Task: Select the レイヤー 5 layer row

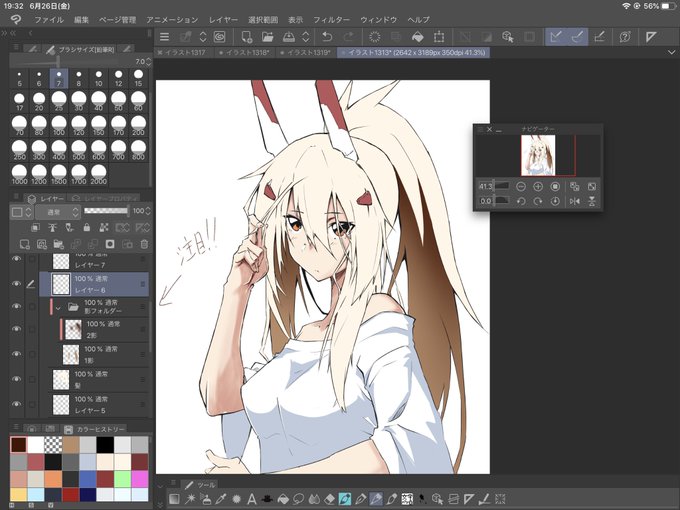Action: click(94, 405)
